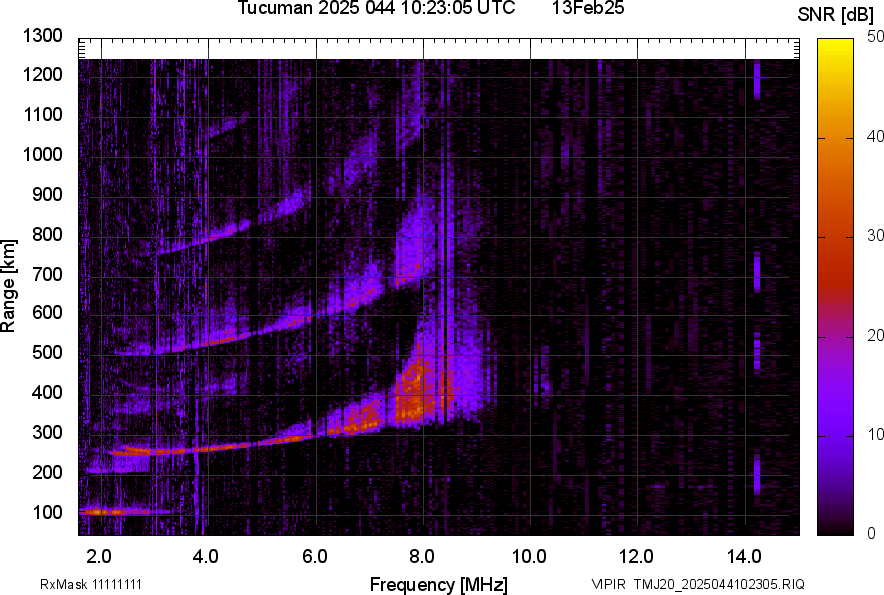
Task: Click the range tick label '1300'
Action: tap(42, 36)
